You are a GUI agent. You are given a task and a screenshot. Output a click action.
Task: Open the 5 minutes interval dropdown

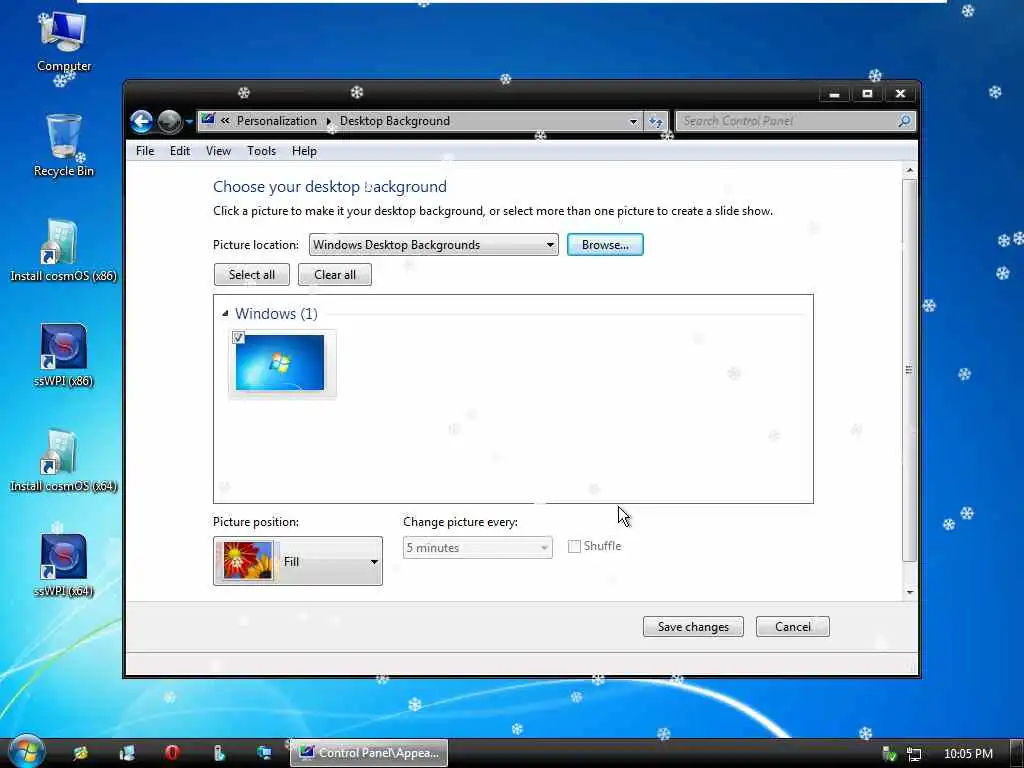tap(477, 548)
